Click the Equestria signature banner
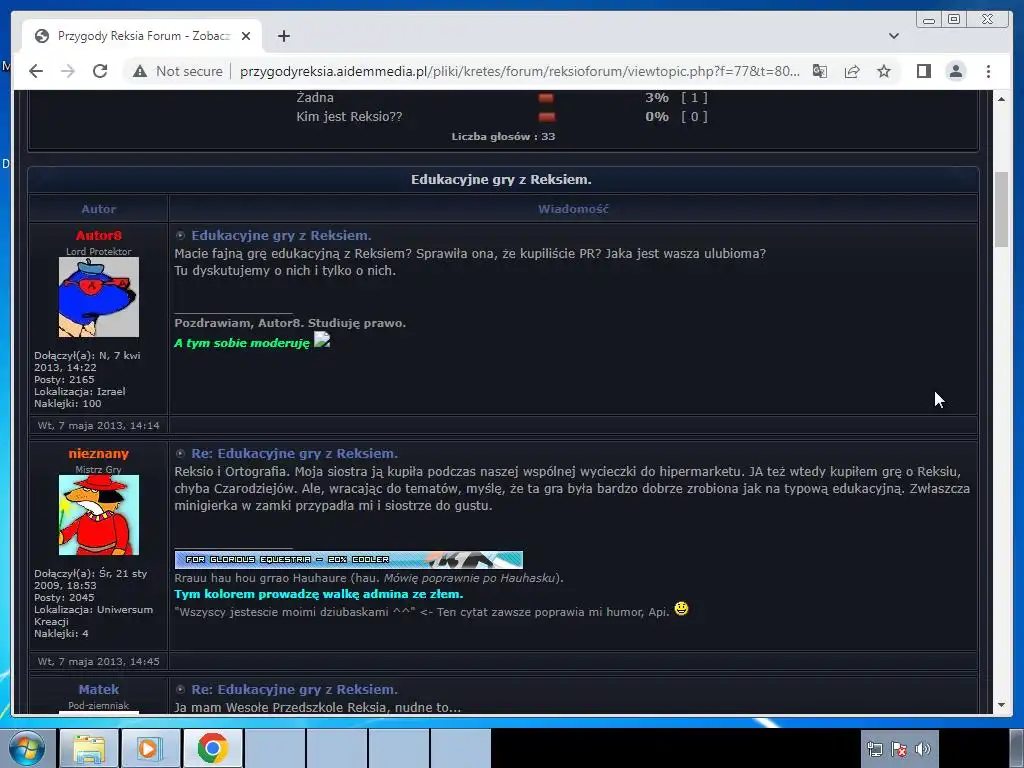The width and height of the screenshot is (1024, 768). pos(349,560)
